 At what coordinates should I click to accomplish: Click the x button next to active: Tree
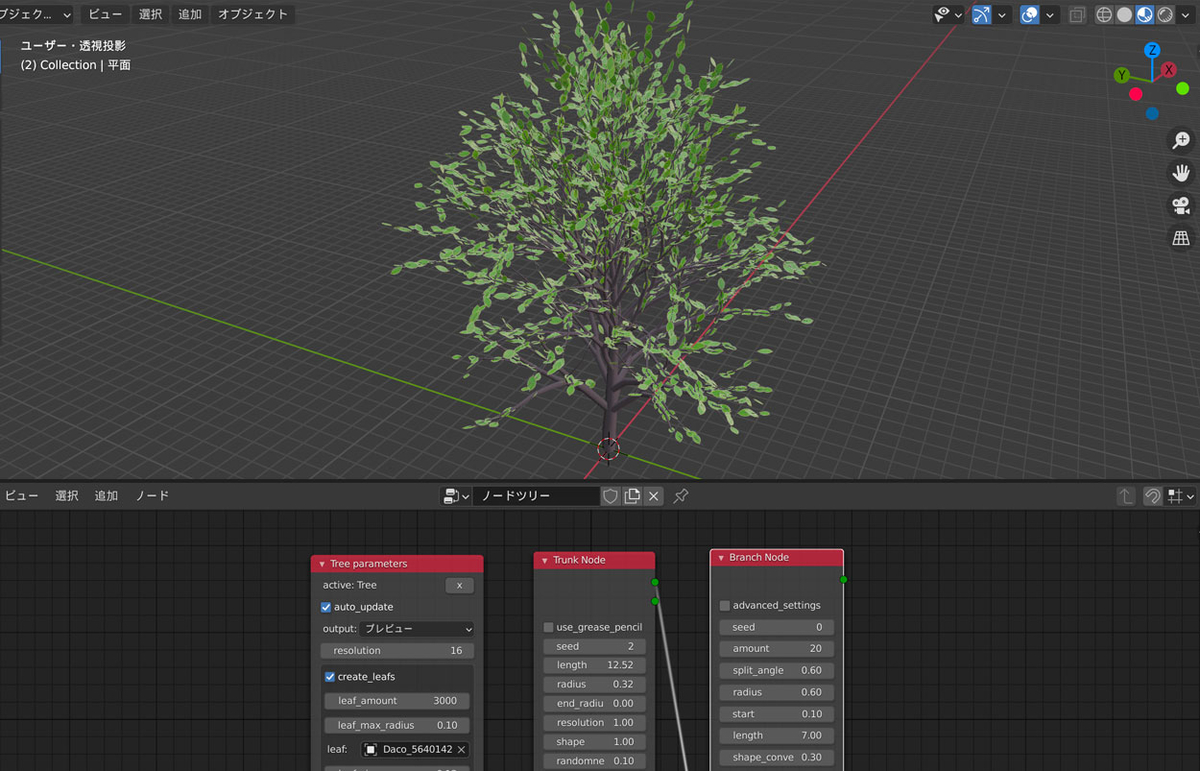coord(459,585)
